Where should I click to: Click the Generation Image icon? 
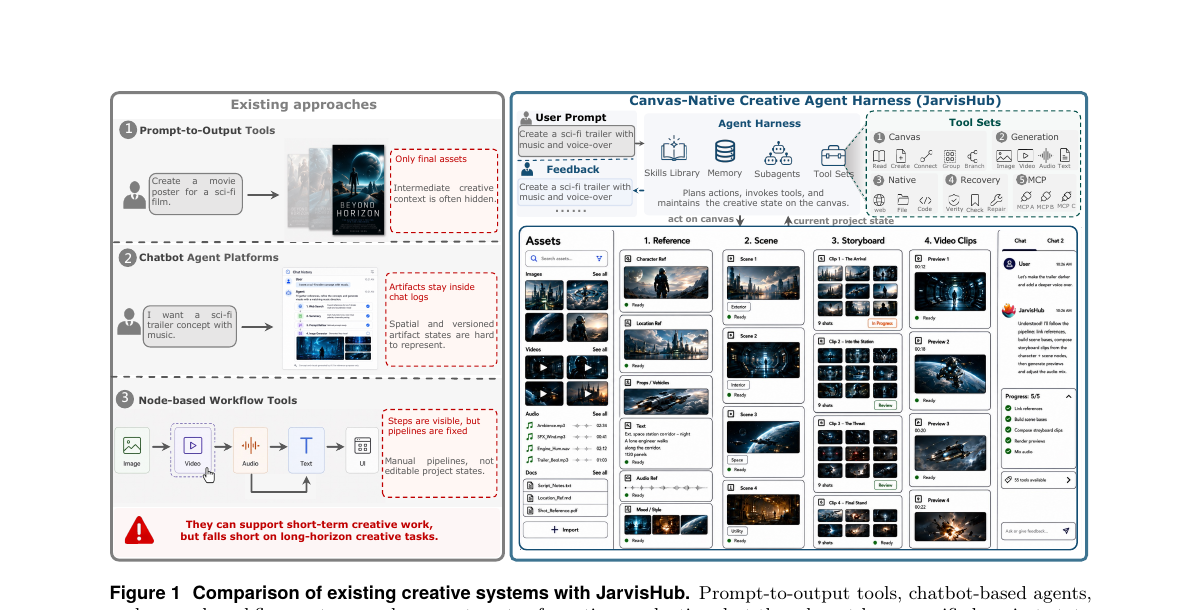tap(1004, 156)
